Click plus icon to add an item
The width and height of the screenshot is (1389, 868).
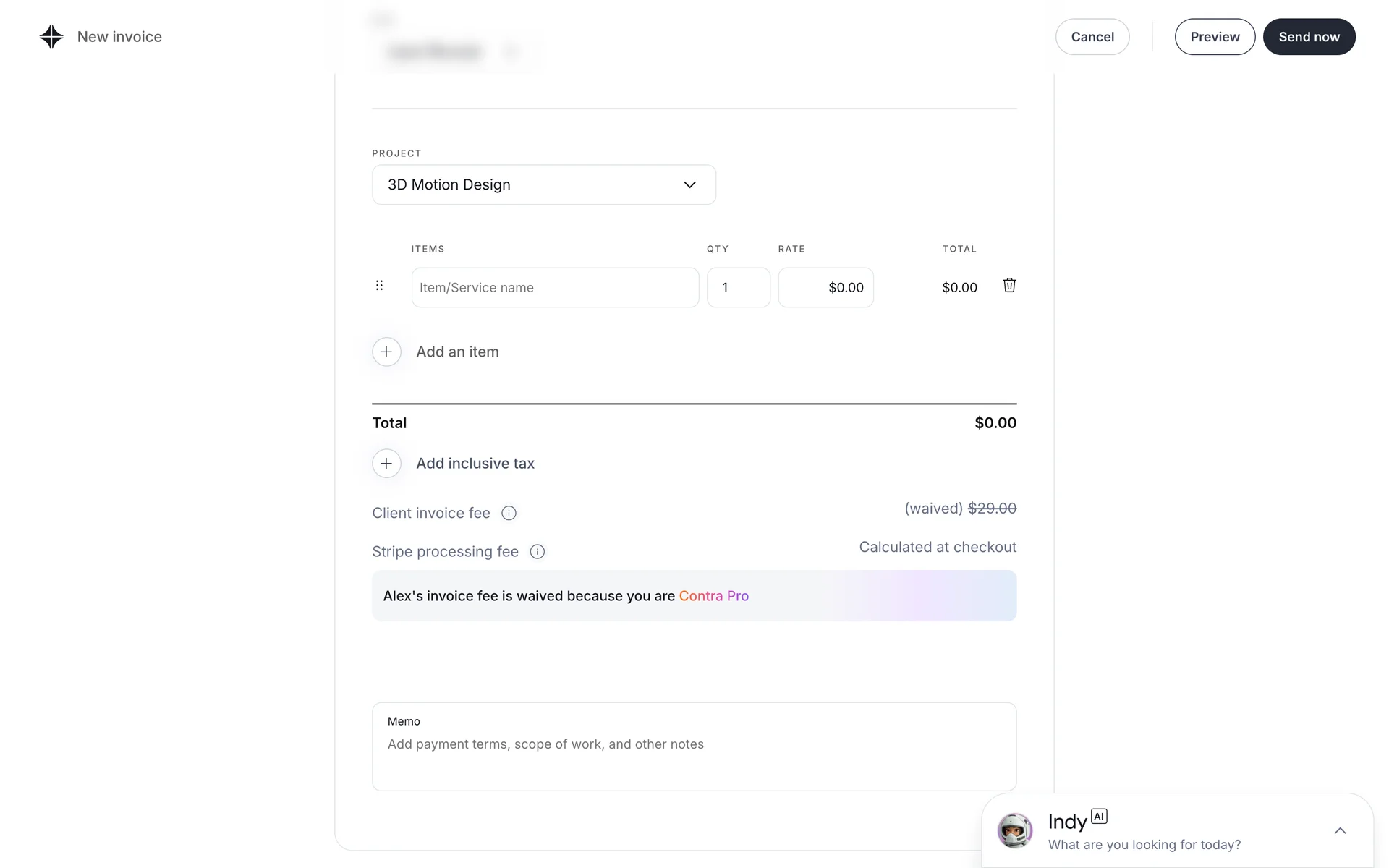[386, 352]
